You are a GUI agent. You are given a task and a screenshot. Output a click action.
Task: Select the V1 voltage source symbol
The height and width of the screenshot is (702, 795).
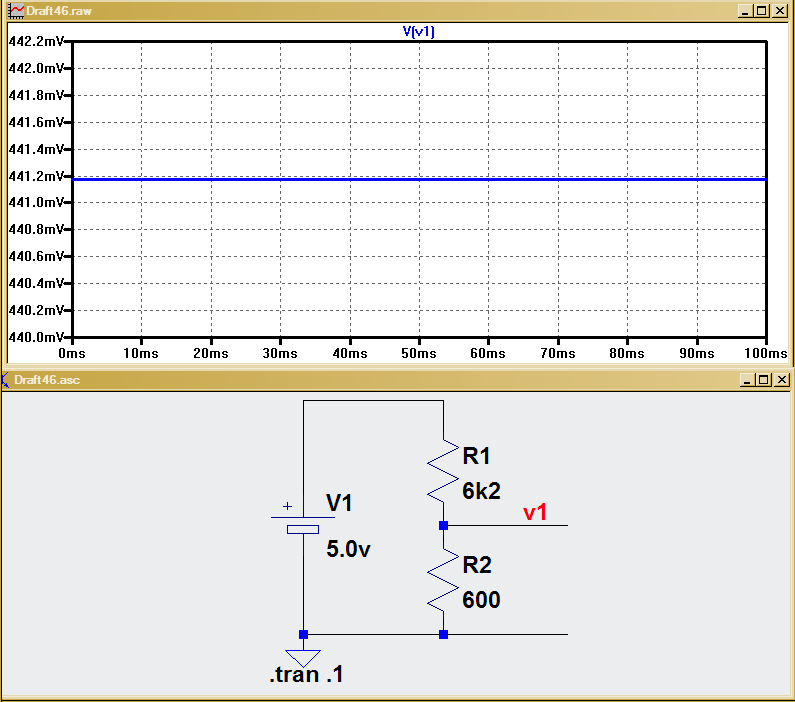point(303,523)
